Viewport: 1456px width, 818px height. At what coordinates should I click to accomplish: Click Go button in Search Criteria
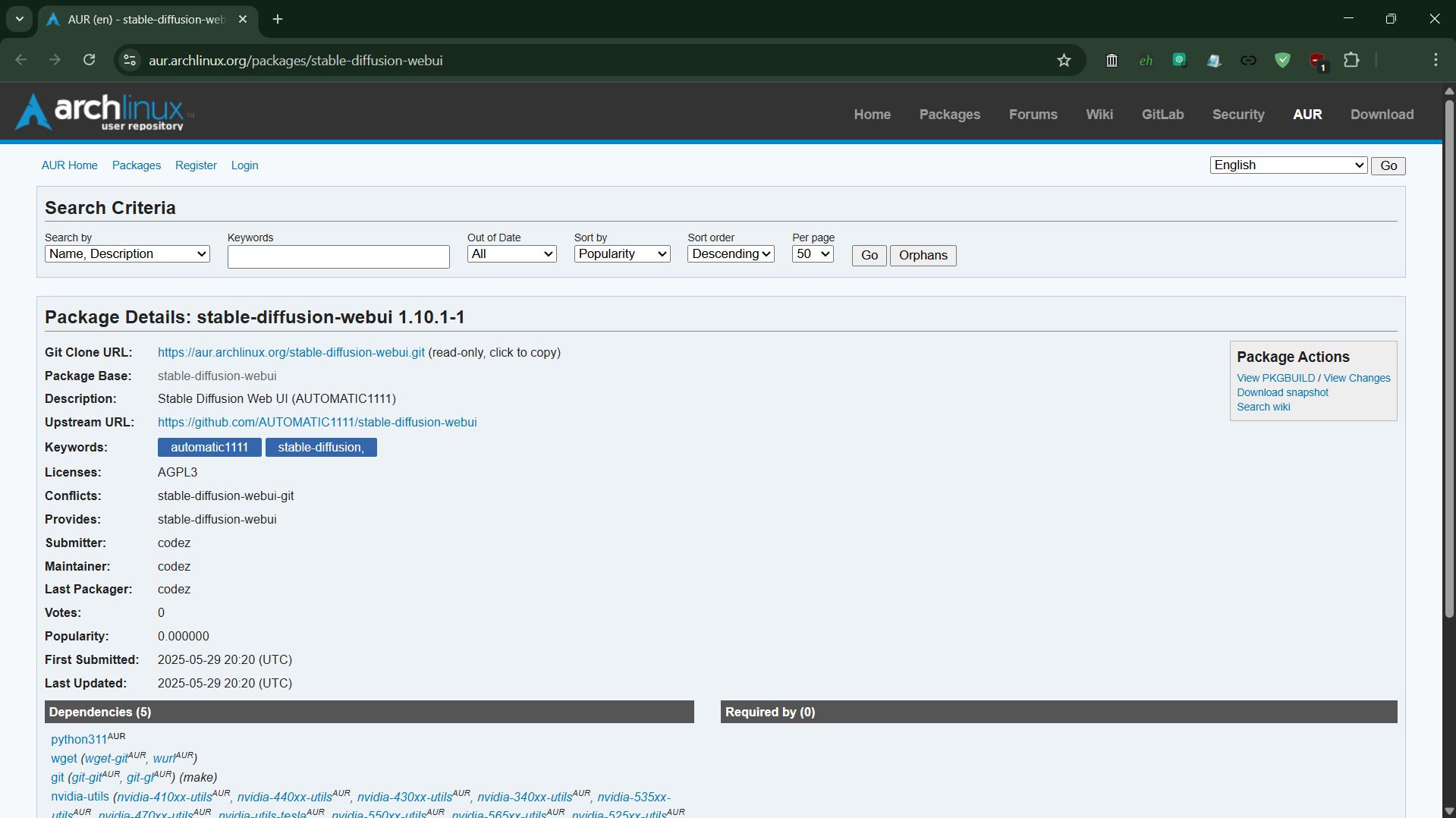click(870, 255)
